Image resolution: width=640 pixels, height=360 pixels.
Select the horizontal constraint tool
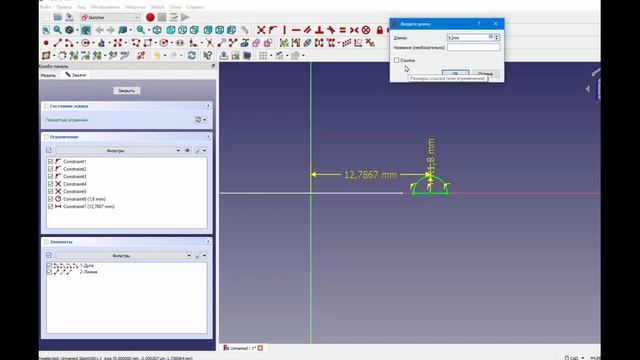point(296,30)
